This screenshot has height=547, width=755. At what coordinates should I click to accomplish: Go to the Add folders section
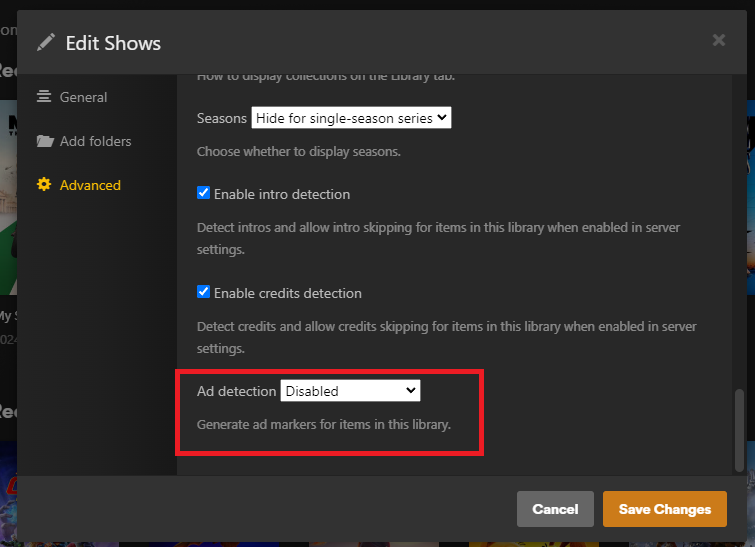pos(95,141)
